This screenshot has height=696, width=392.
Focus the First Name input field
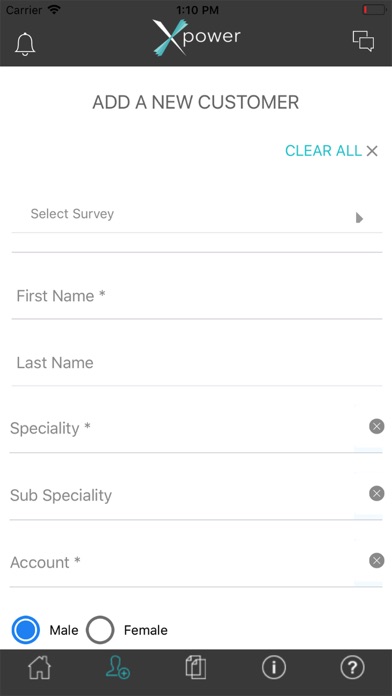pos(197,296)
